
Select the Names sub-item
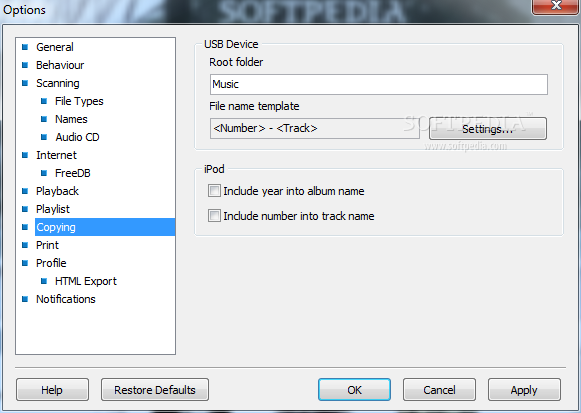(71, 119)
